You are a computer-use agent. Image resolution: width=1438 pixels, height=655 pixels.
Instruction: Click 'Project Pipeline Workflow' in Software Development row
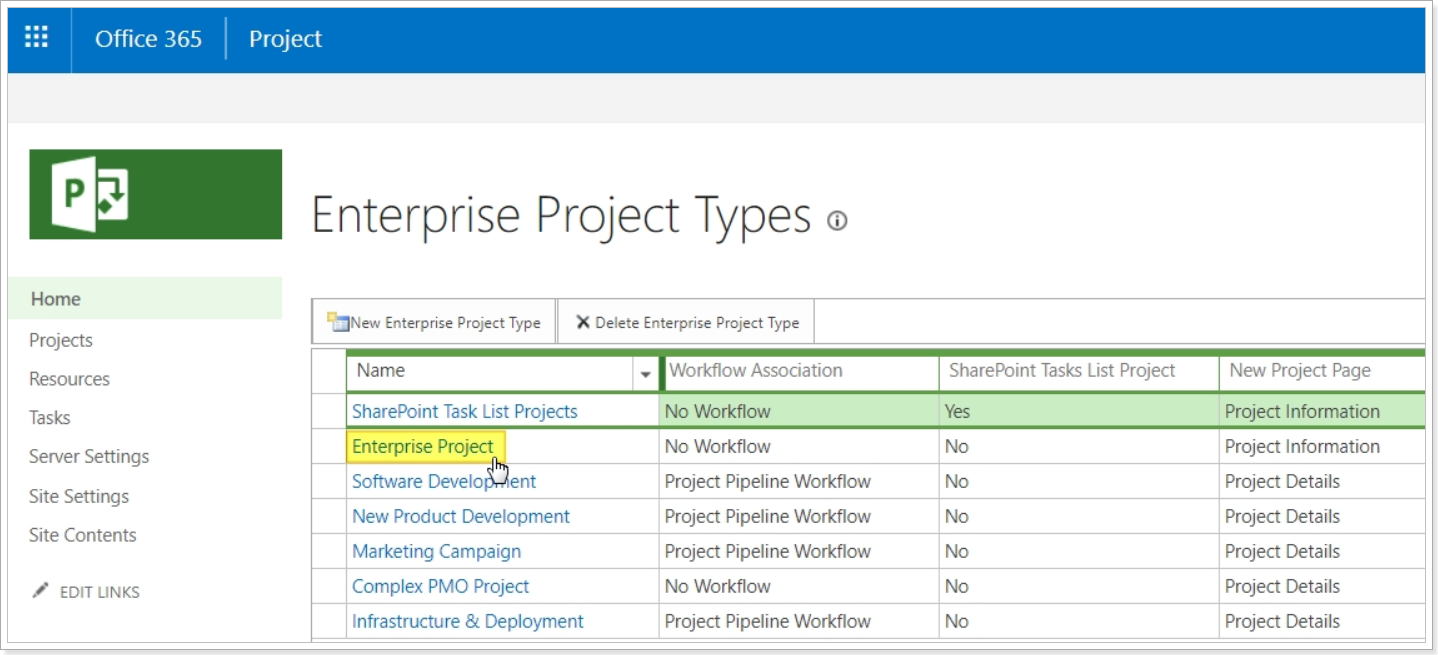coord(768,481)
